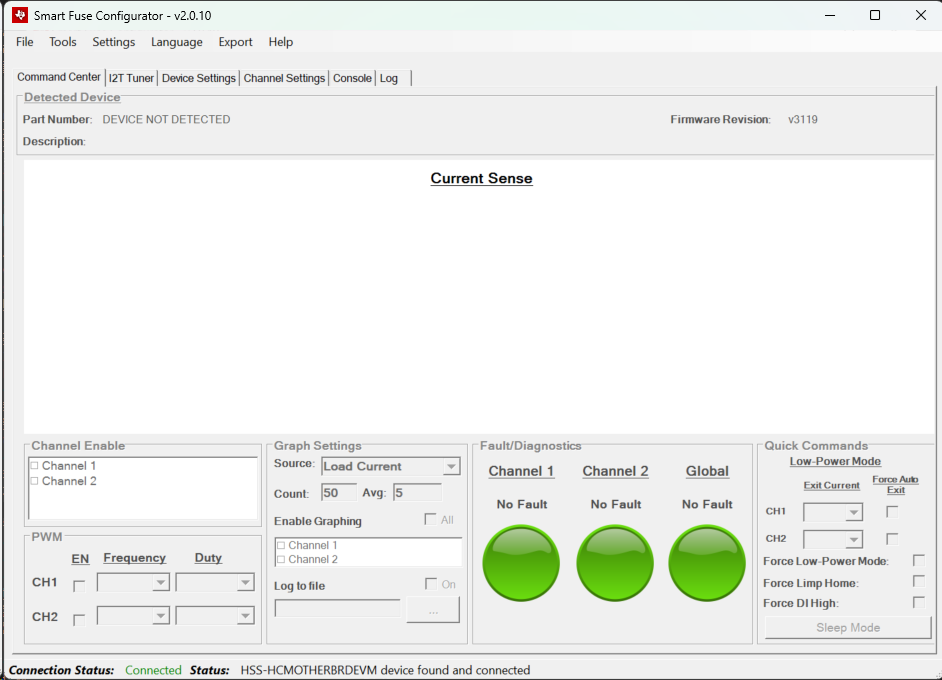Check the Force Limp Home checkbox

point(917,582)
